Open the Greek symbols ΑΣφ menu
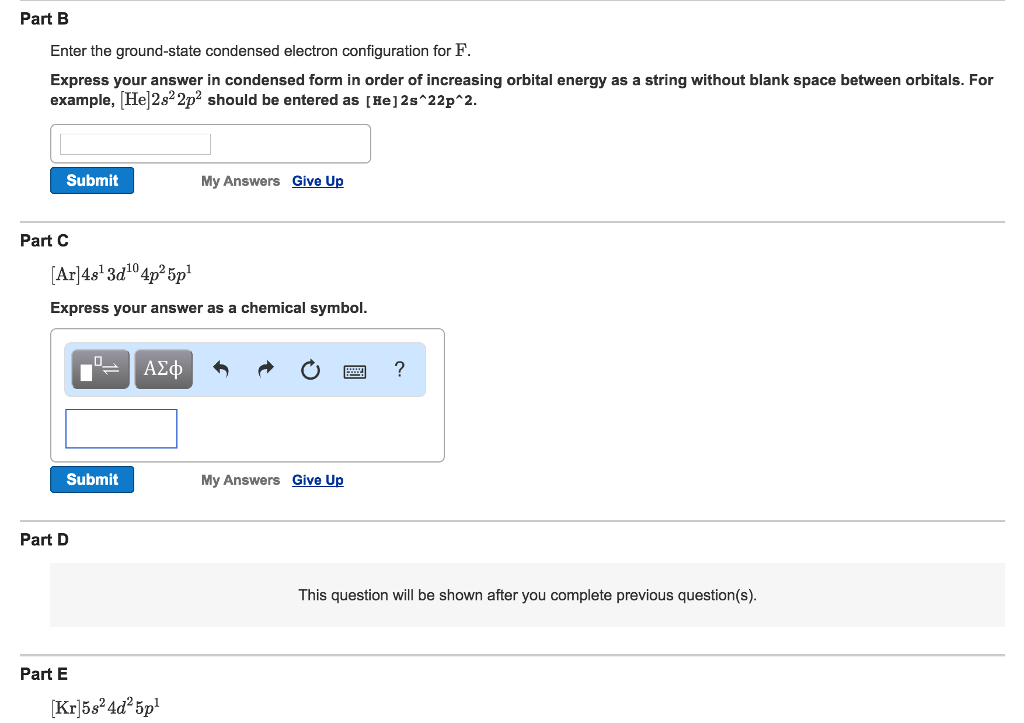The width and height of the screenshot is (1024, 723). [163, 370]
